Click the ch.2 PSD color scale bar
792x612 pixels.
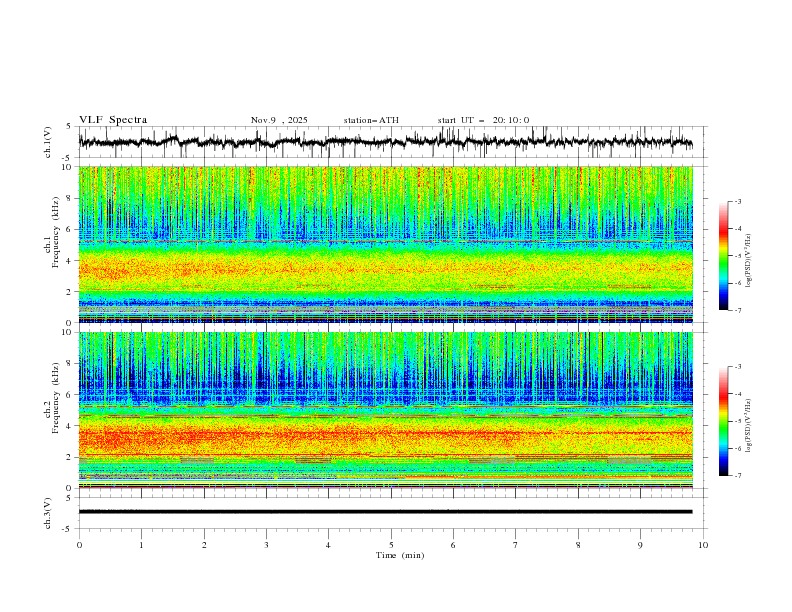pyautogui.click(x=723, y=421)
